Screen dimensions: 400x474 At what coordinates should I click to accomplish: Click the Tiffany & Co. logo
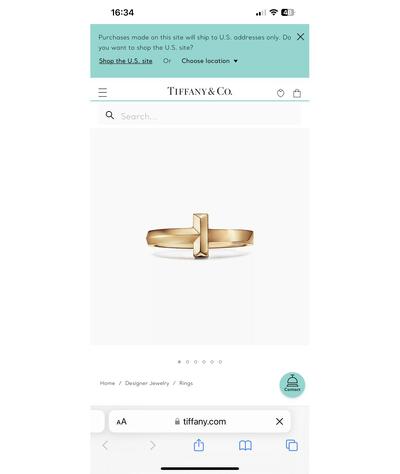click(200, 91)
